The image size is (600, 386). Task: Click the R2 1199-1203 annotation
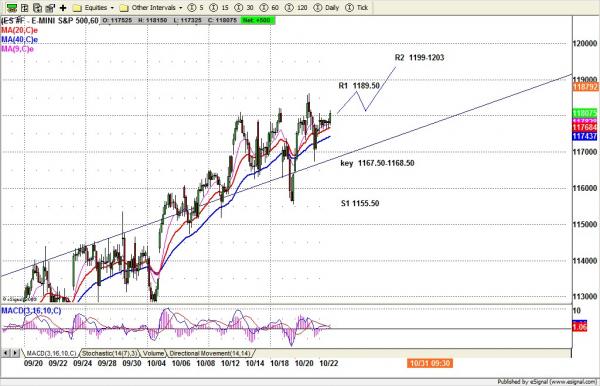tap(419, 57)
